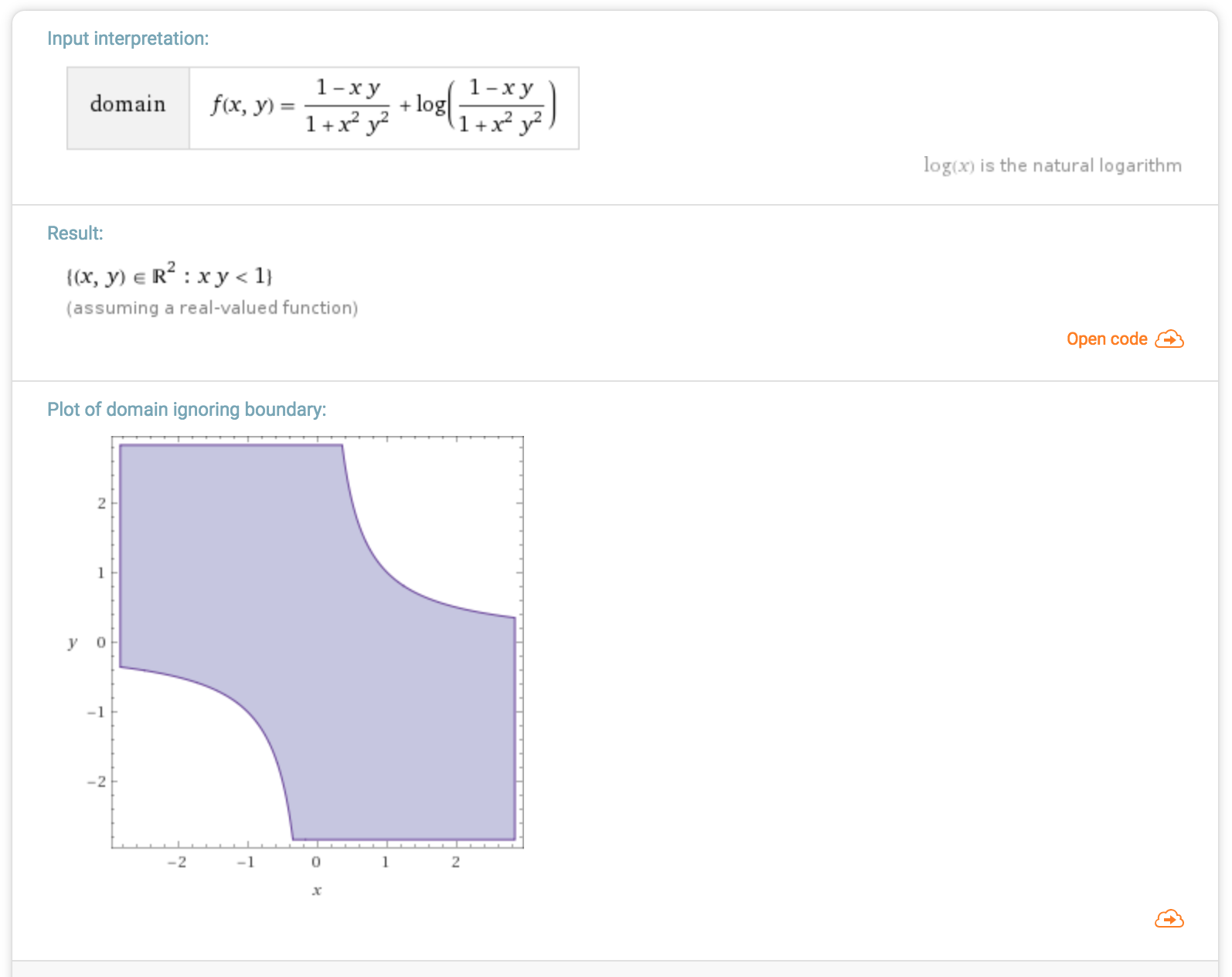Click the x axis label under plot
1232x977 pixels.
[316, 890]
